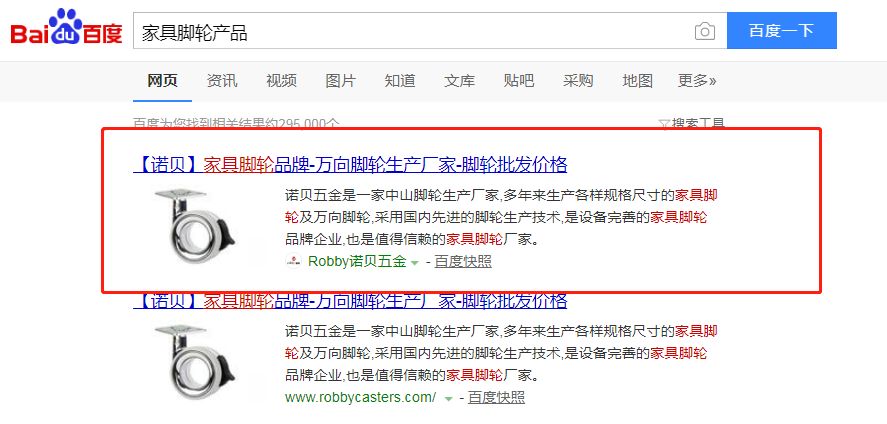The width and height of the screenshot is (887, 424).
Task: Select the 网页 tab
Action: (x=162, y=81)
